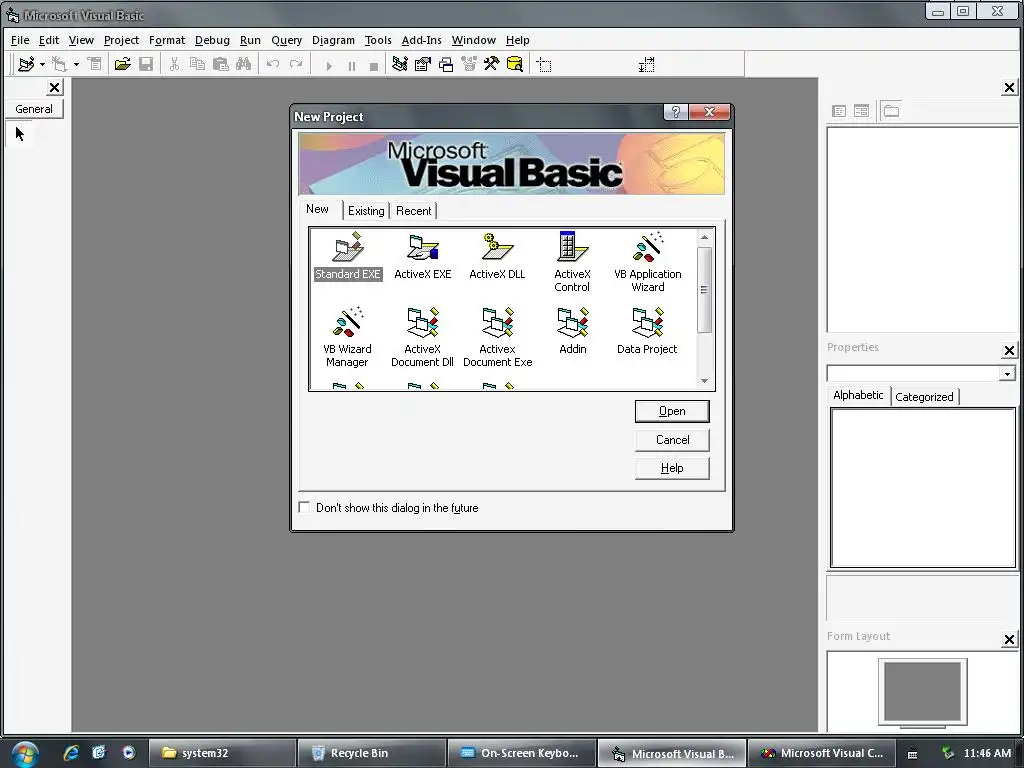
Task: Select the ActiveX EXE project type
Action: coord(423,256)
